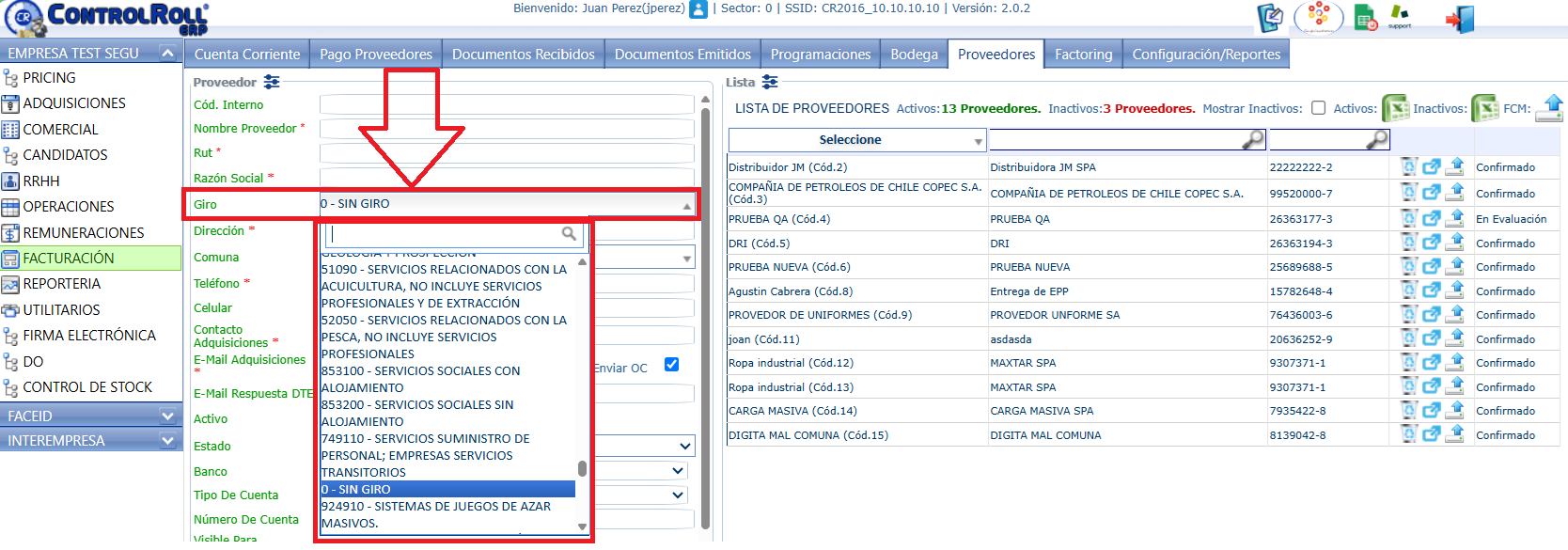The width and height of the screenshot is (1568, 550).
Task: Open the Seleccione dropdown in provider list
Action: coord(856,140)
